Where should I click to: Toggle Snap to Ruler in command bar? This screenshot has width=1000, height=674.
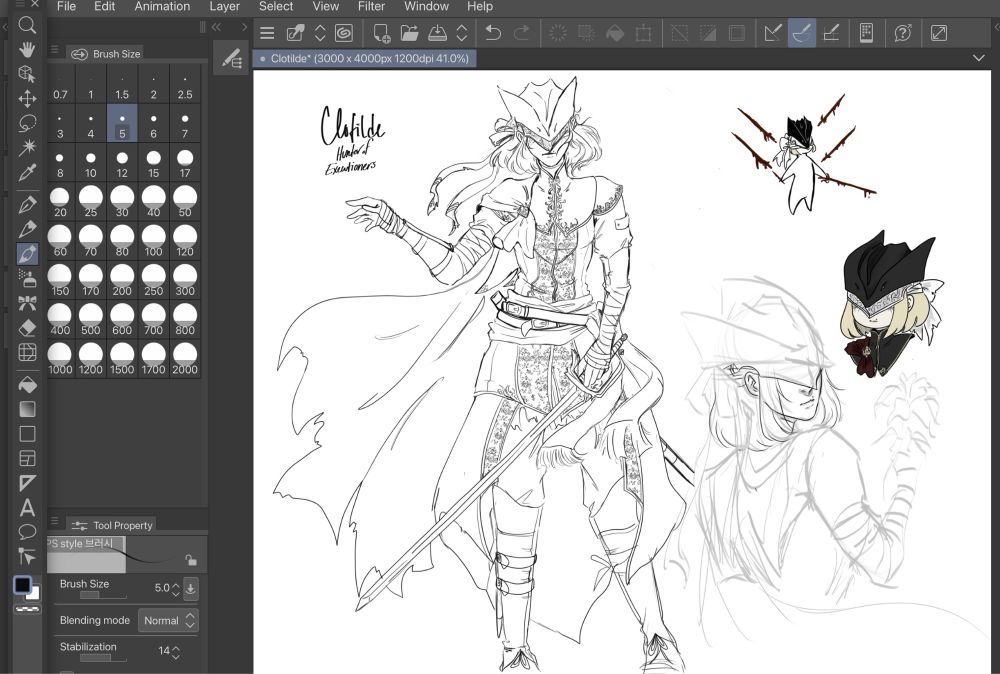pos(773,33)
